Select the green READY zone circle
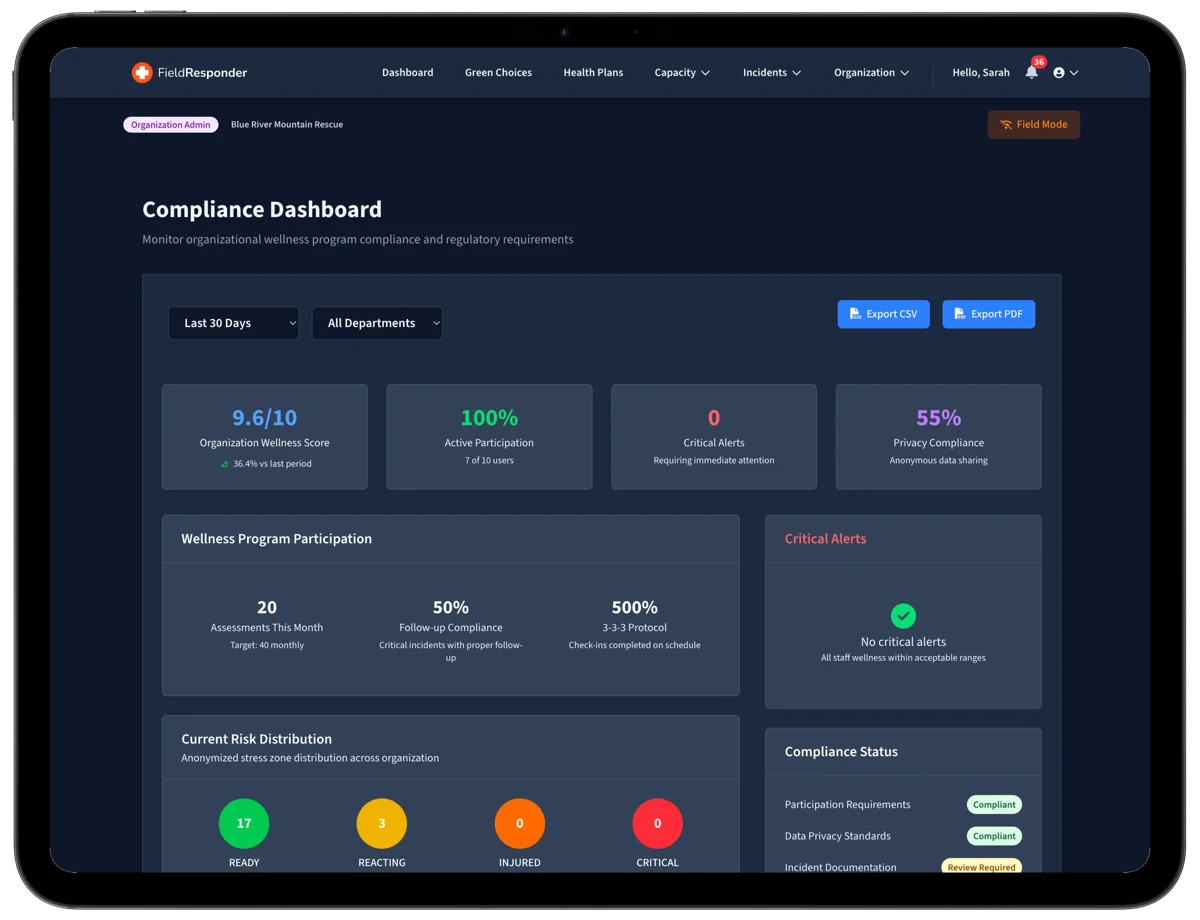The height and width of the screenshot is (920, 1200). point(244,822)
